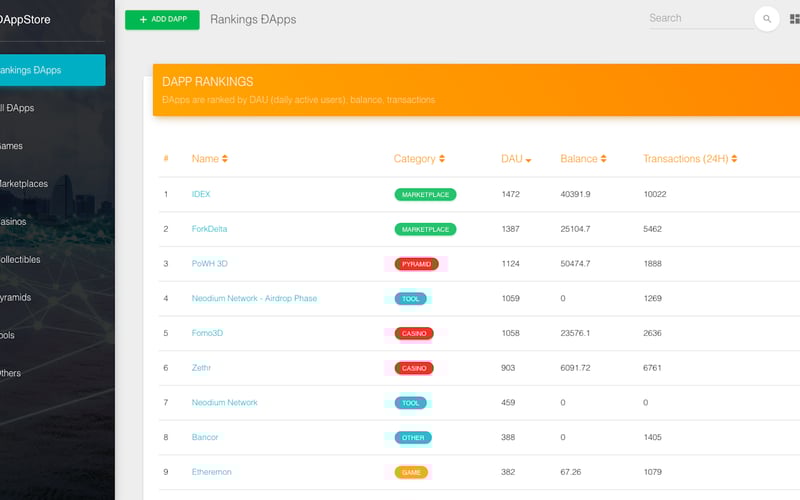
Task: Click CASINO badge in Zethr row
Action: (414, 368)
